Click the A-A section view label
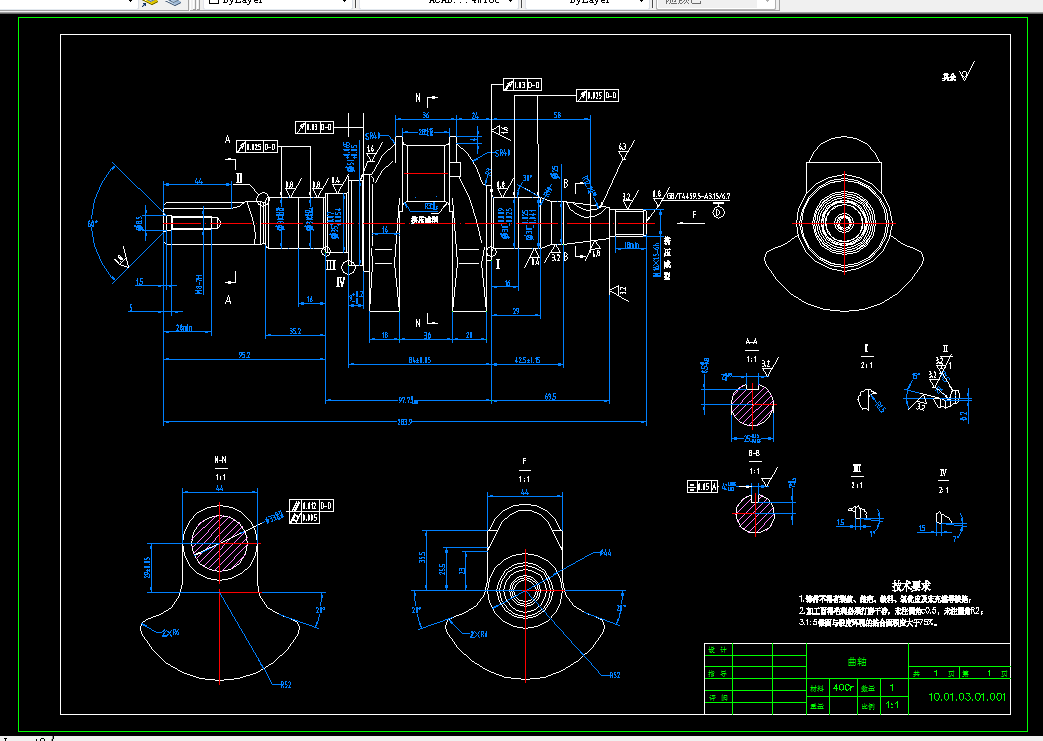 point(751,342)
